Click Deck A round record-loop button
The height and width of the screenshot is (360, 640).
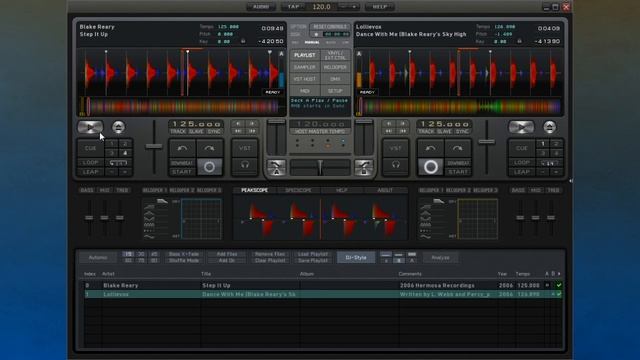click(209, 167)
